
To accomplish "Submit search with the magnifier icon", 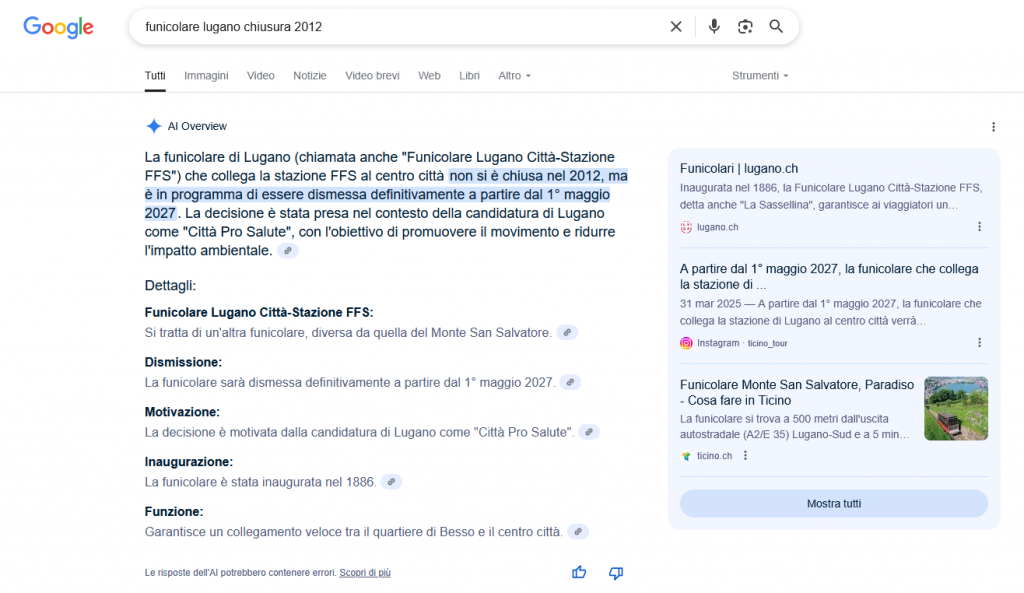I will [x=776, y=27].
